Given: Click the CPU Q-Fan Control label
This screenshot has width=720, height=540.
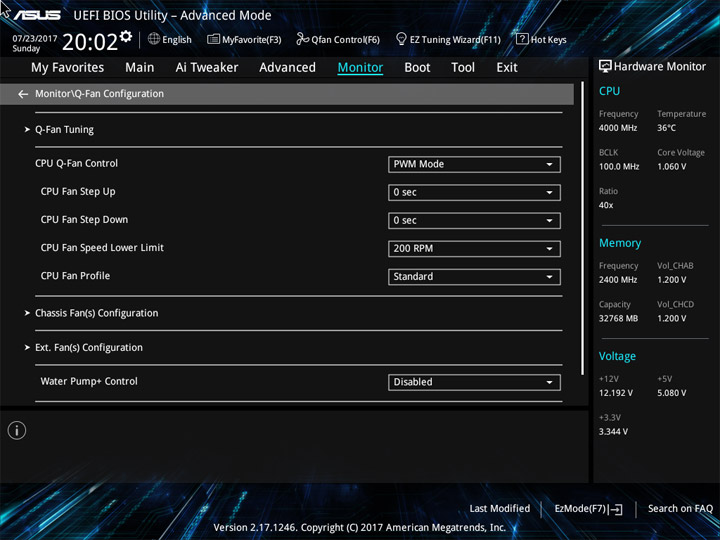Looking at the screenshot, I should (76, 163).
